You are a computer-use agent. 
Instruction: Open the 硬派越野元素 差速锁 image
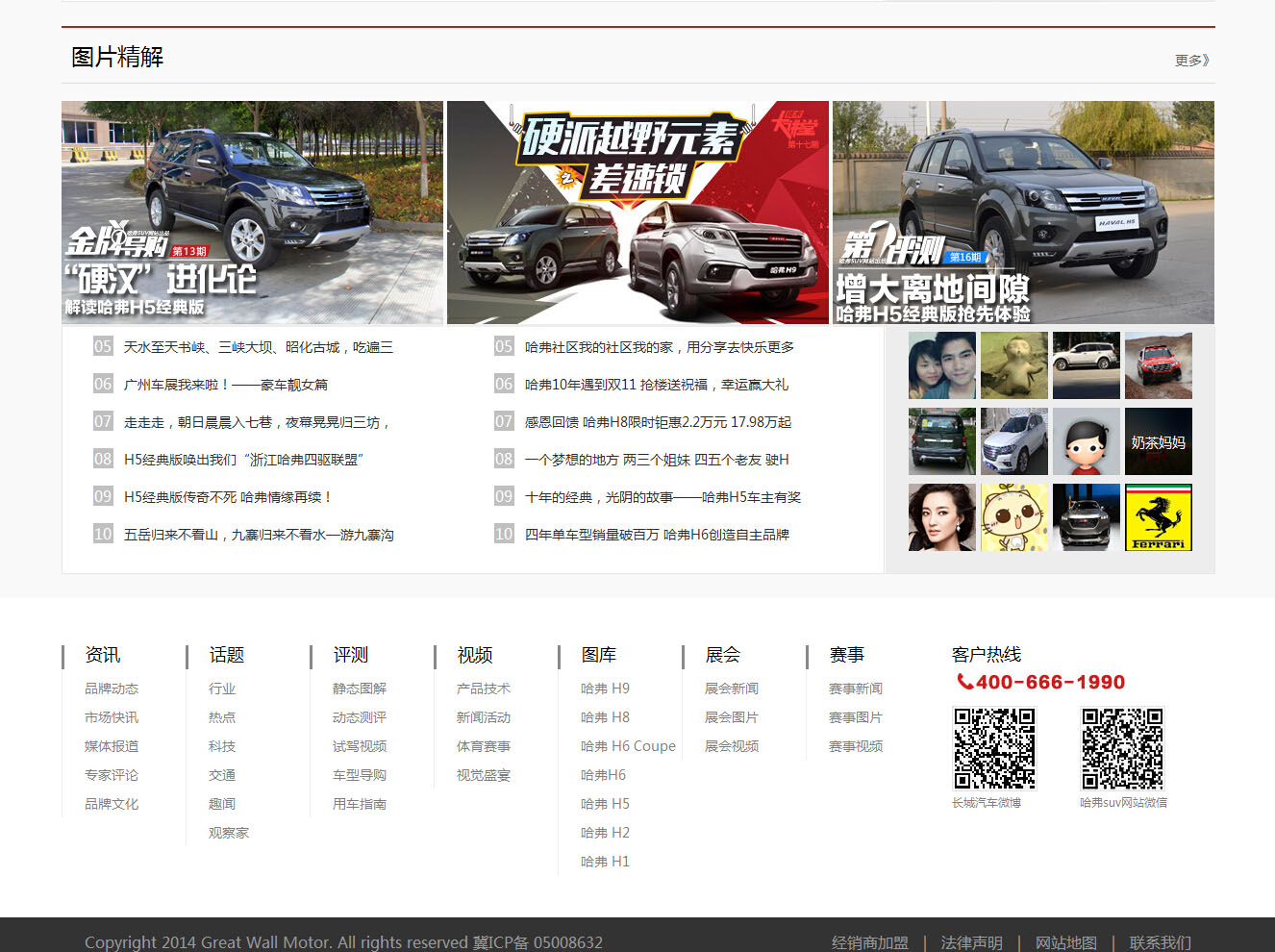click(x=637, y=213)
